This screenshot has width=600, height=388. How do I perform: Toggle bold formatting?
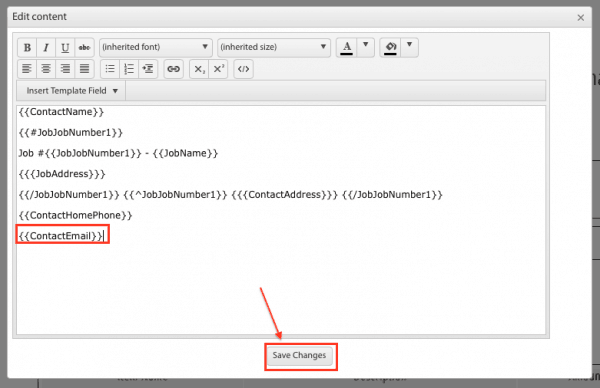point(27,47)
